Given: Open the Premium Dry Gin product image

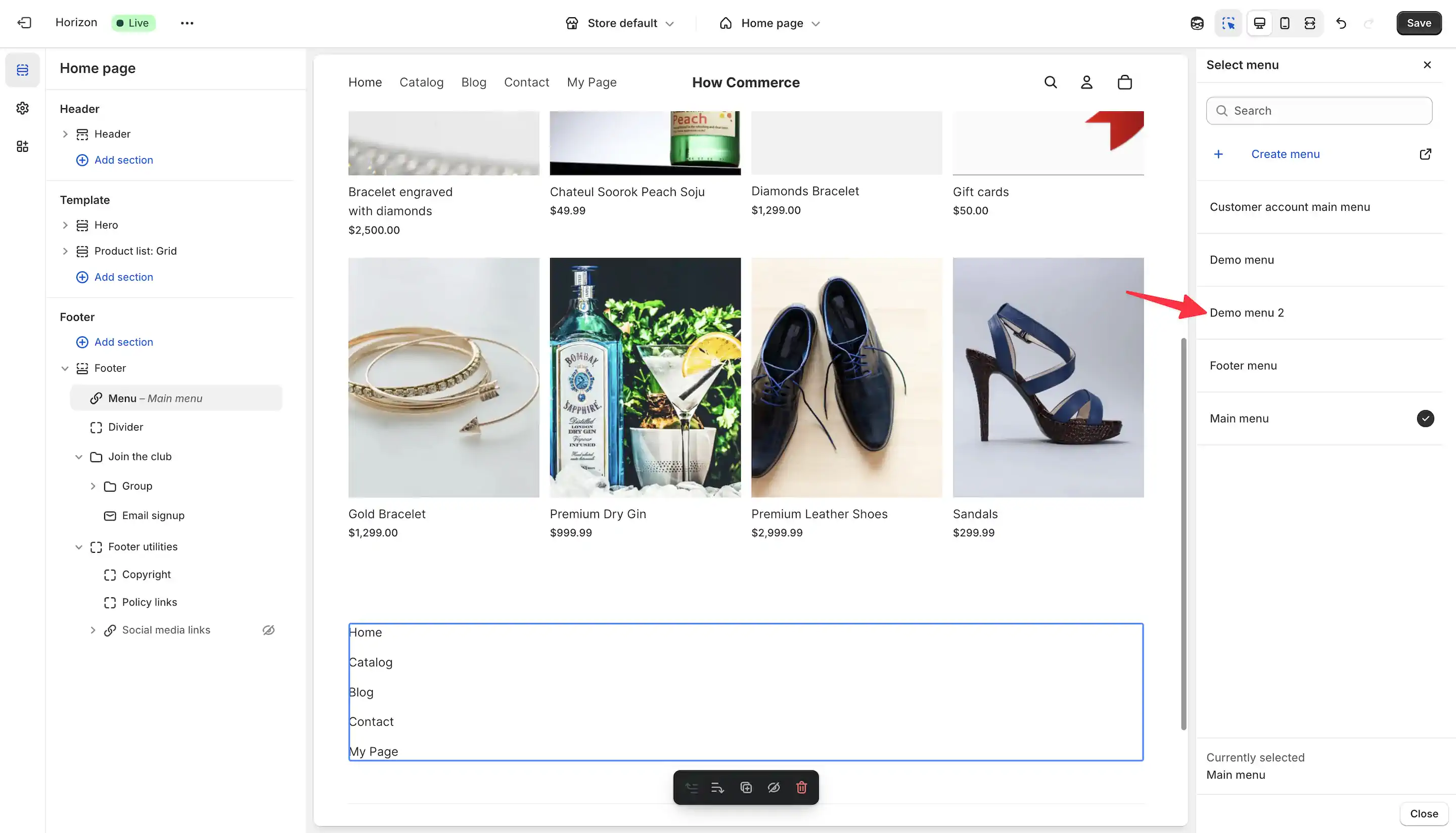Looking at the screenshot, I should (x=645, y=377).
